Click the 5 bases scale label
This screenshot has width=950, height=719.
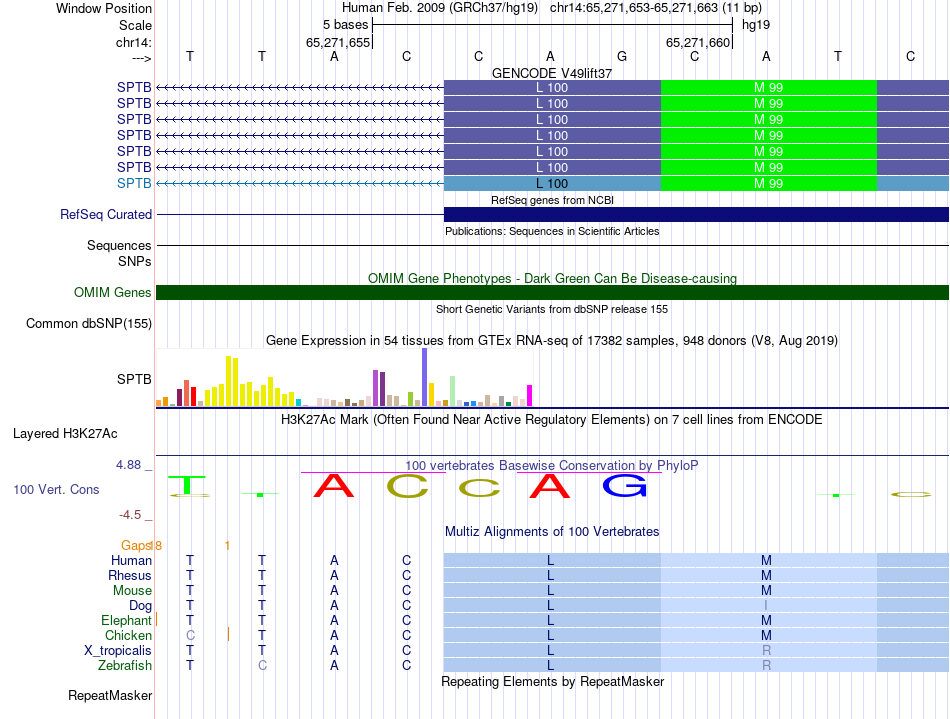click(x=345, y=25)
